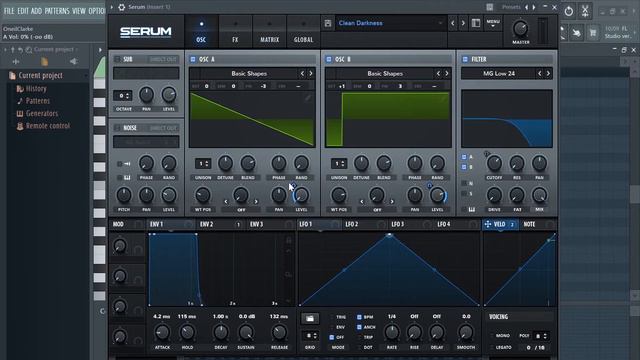The height and width of the screenshot is (360, 640).
Task: Select next OSC A wavetable arrow
Action: [x=311, y=73]
